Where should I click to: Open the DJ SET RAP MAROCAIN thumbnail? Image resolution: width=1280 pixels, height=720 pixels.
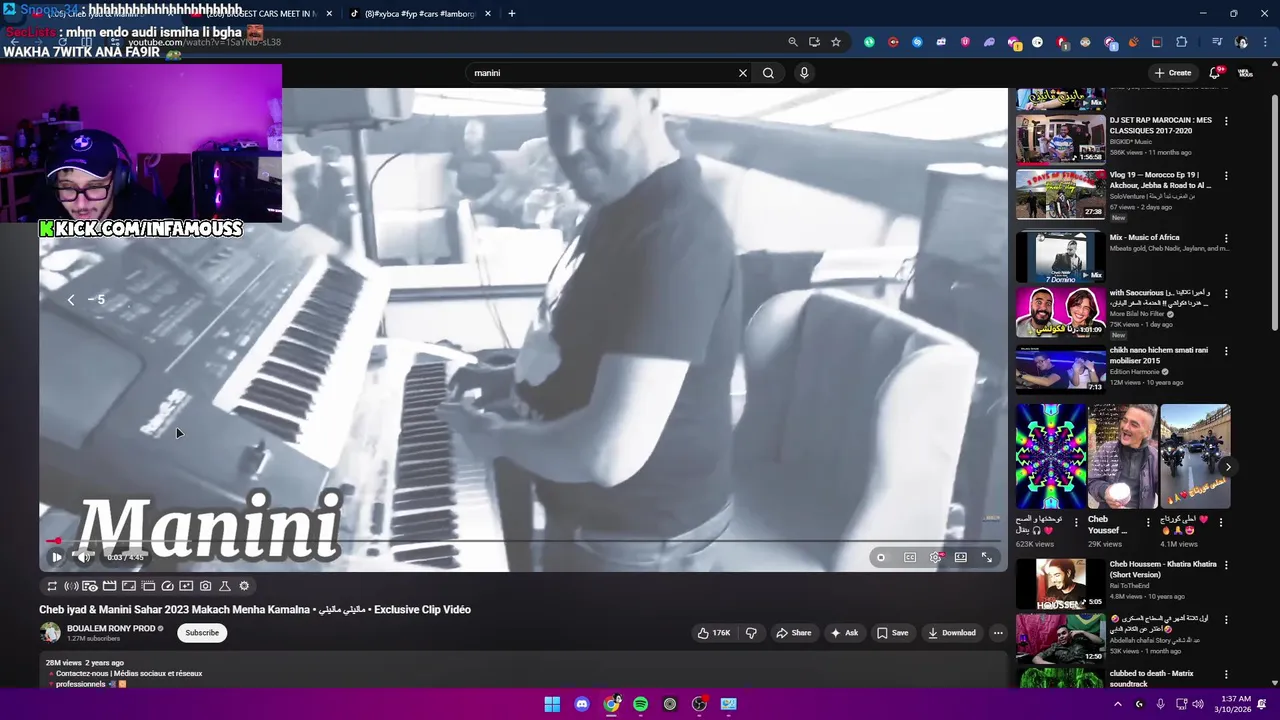coord(1061,139)
